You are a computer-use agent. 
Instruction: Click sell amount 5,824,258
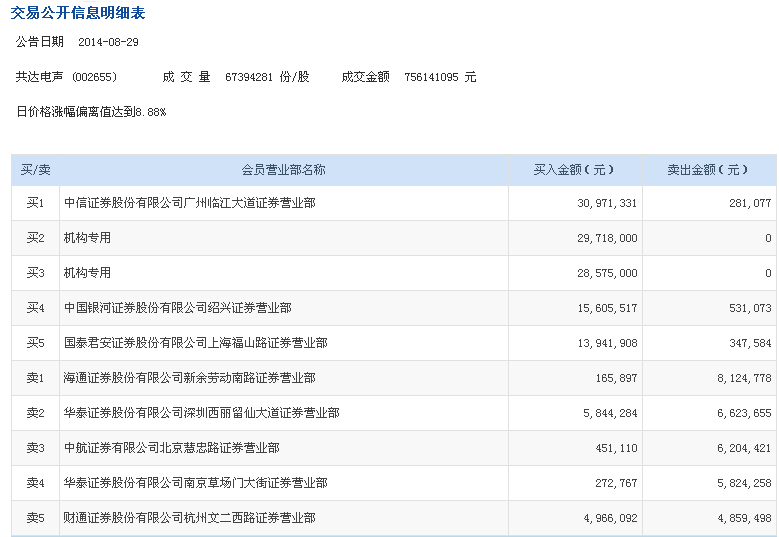744,483
